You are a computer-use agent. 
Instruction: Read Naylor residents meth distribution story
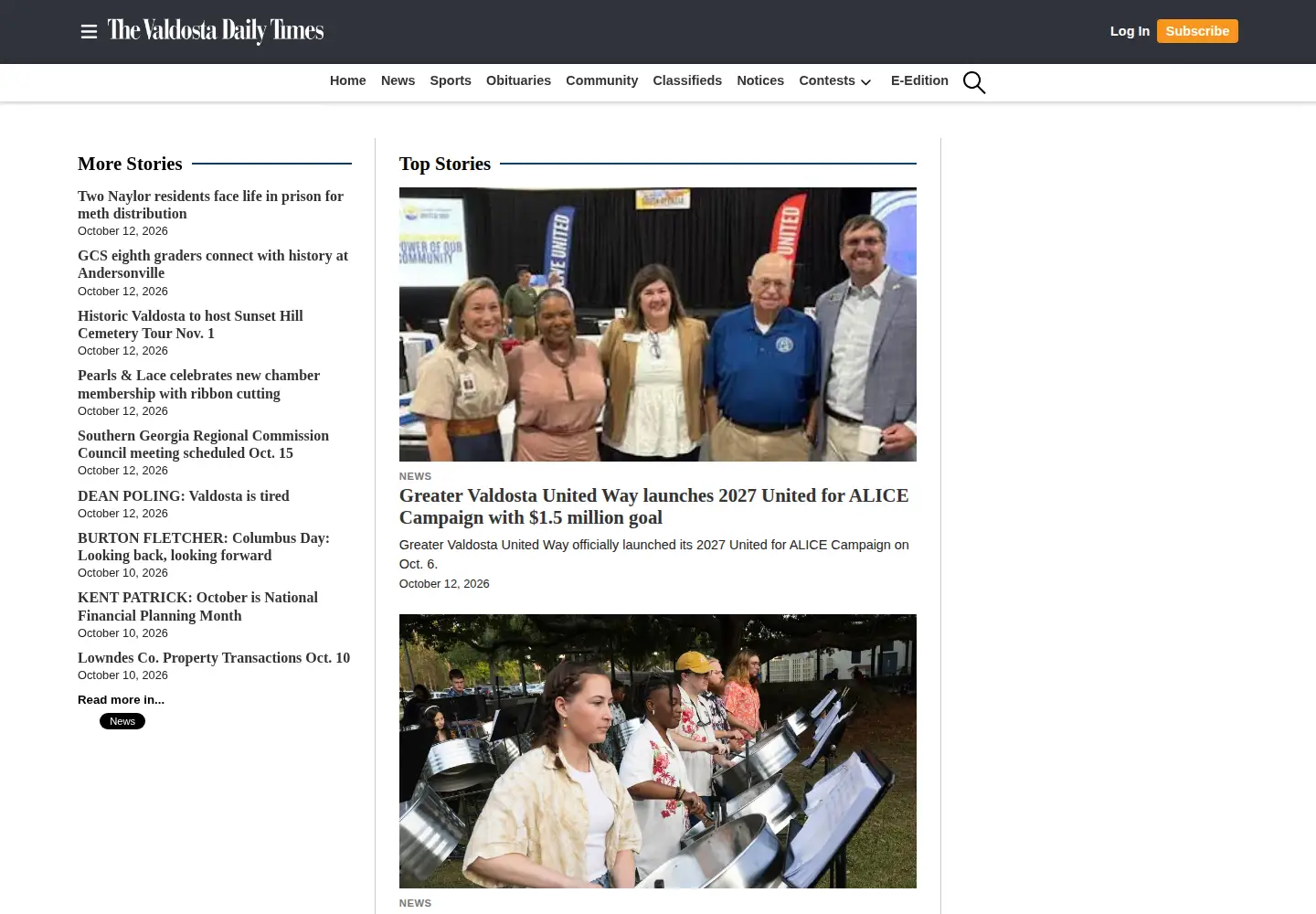pyautogui.click(x=210, y=205)
